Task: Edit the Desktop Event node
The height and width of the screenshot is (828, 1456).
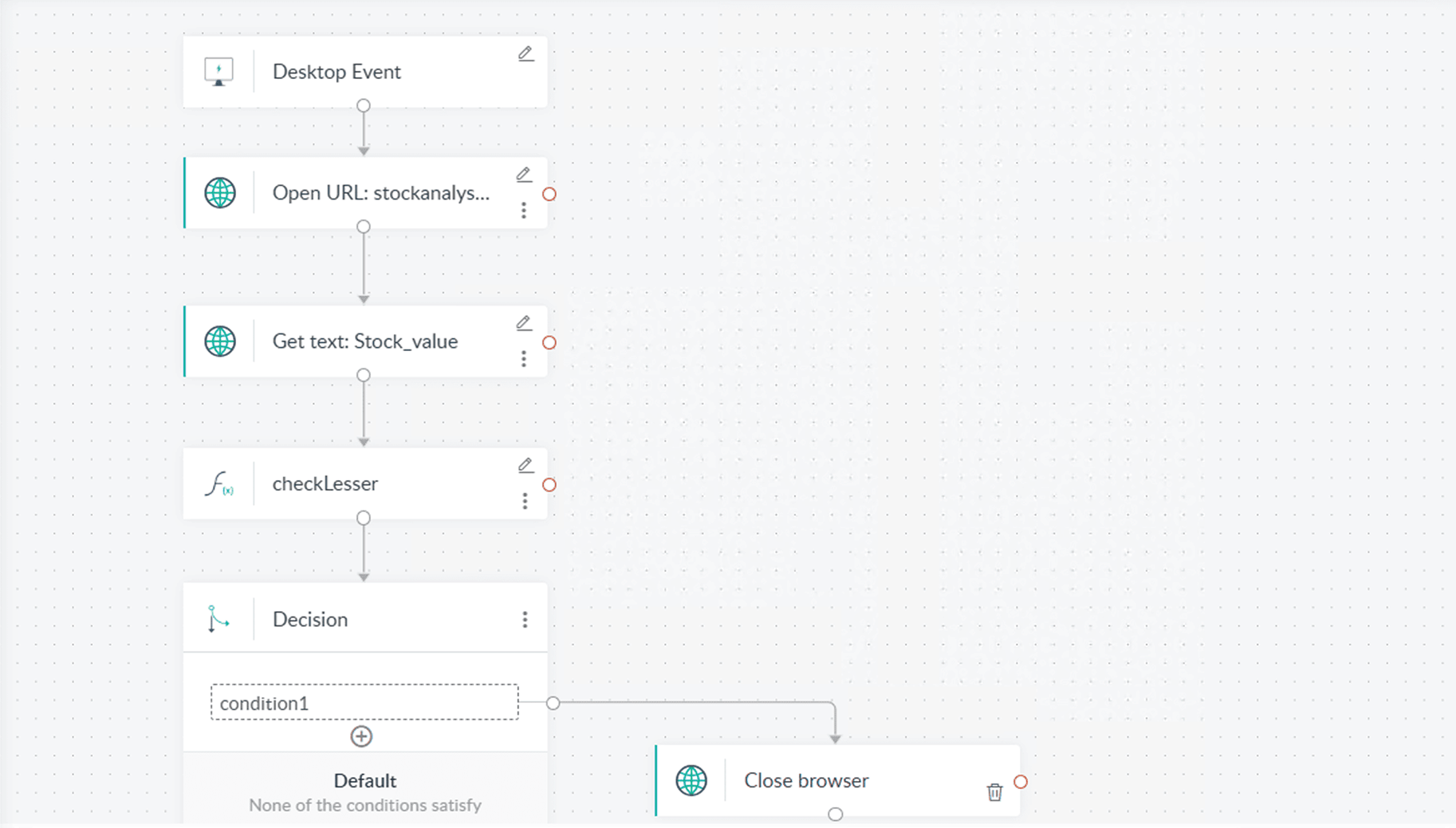Action: click(x=525, y=54)
